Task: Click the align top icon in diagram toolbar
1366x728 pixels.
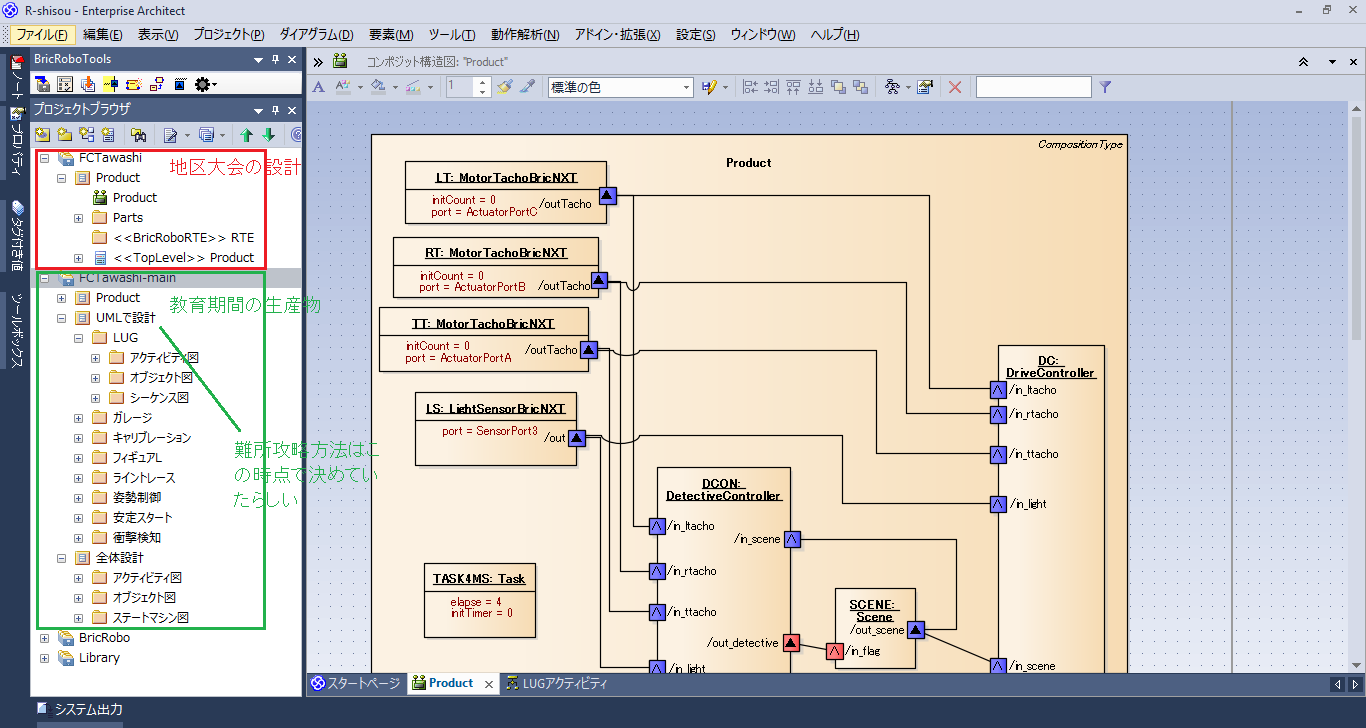Action: [x=793, y=87]
